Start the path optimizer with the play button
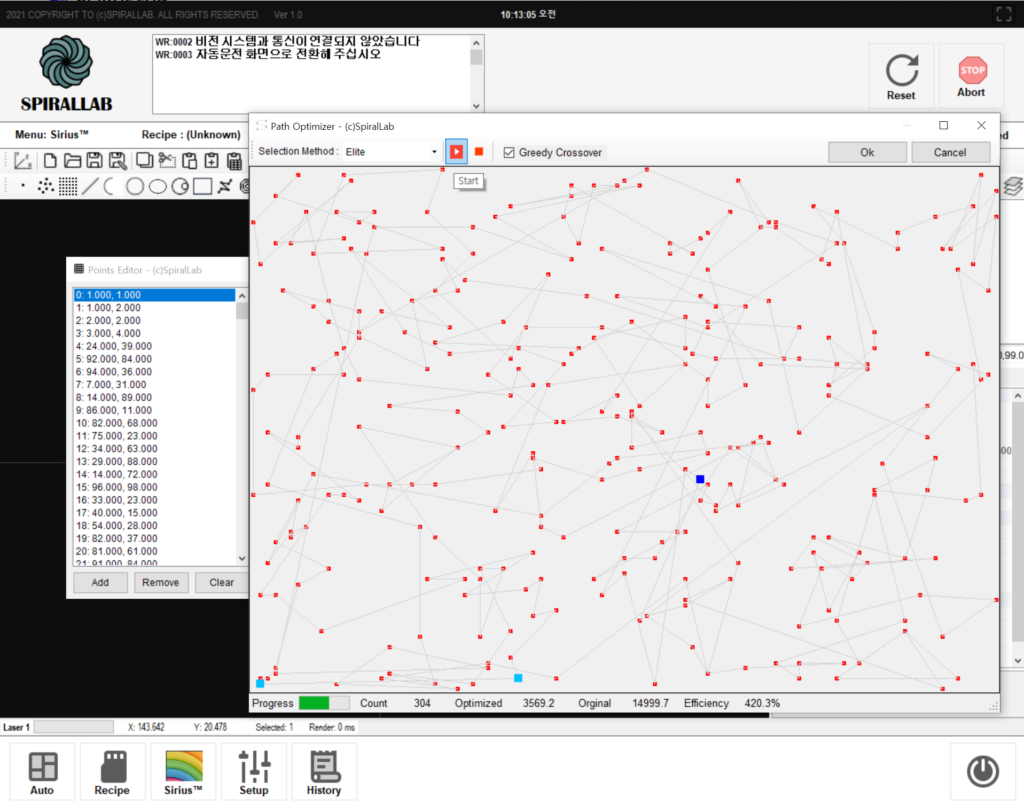 [x=457, y=151]
